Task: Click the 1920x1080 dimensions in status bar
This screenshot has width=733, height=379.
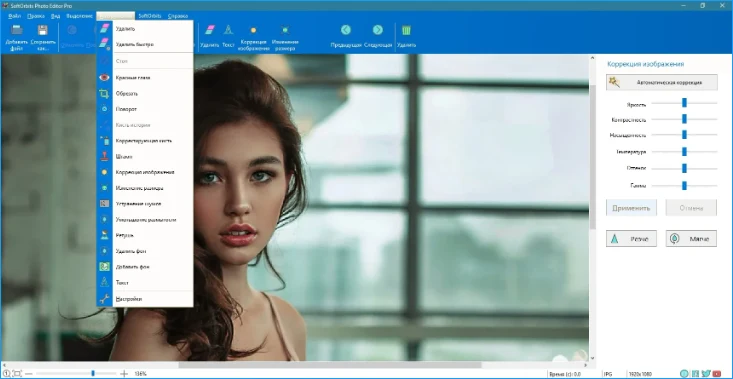Action: 640,374
